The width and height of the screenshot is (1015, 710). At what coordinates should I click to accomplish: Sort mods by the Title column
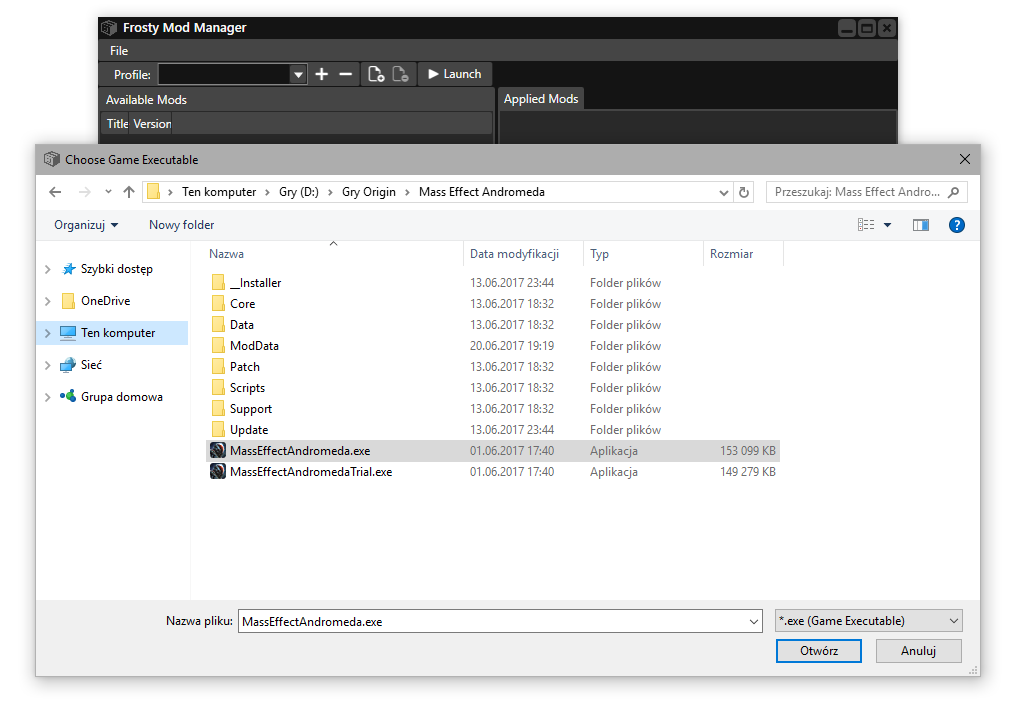point(117,124)
